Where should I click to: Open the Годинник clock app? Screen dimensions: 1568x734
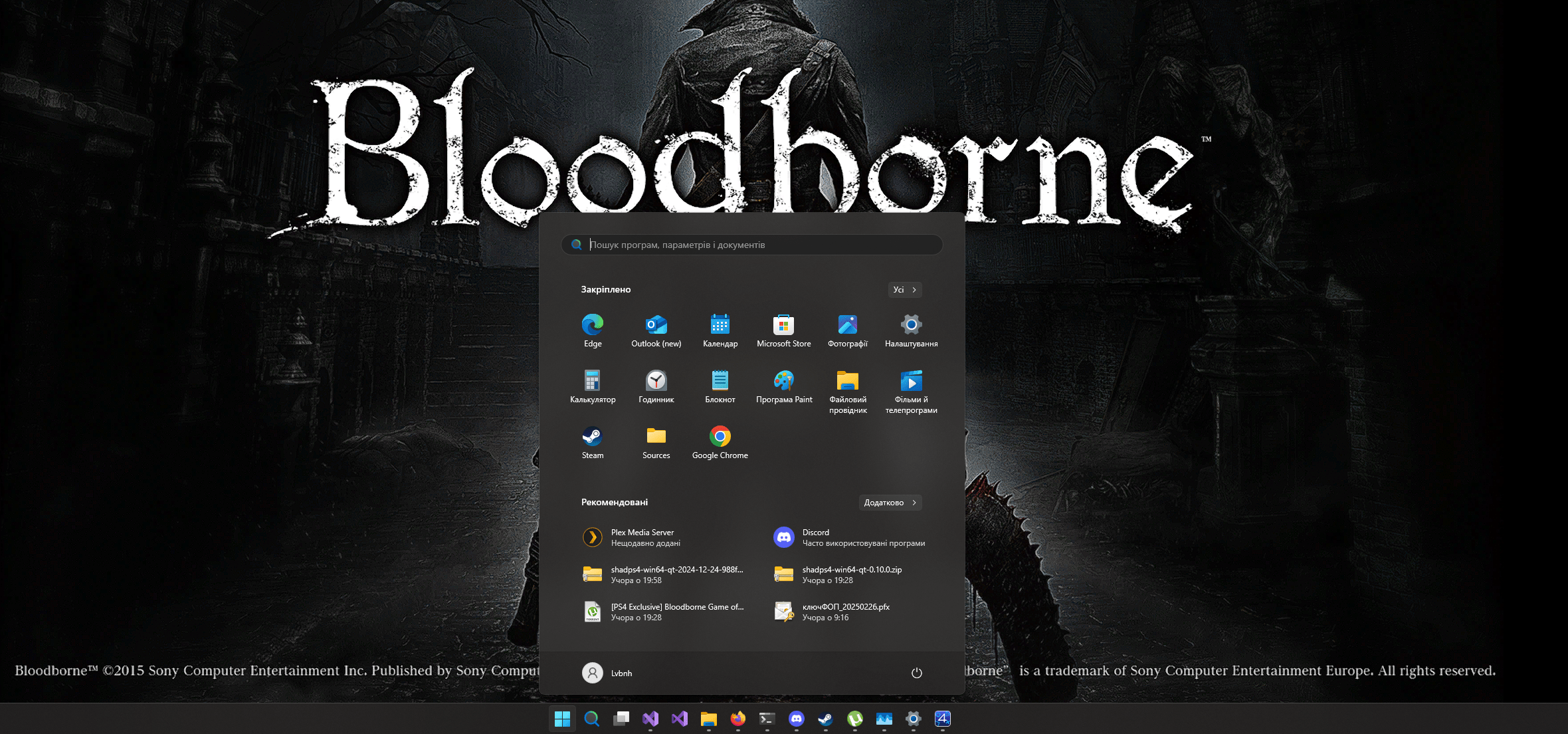point(656,387)
